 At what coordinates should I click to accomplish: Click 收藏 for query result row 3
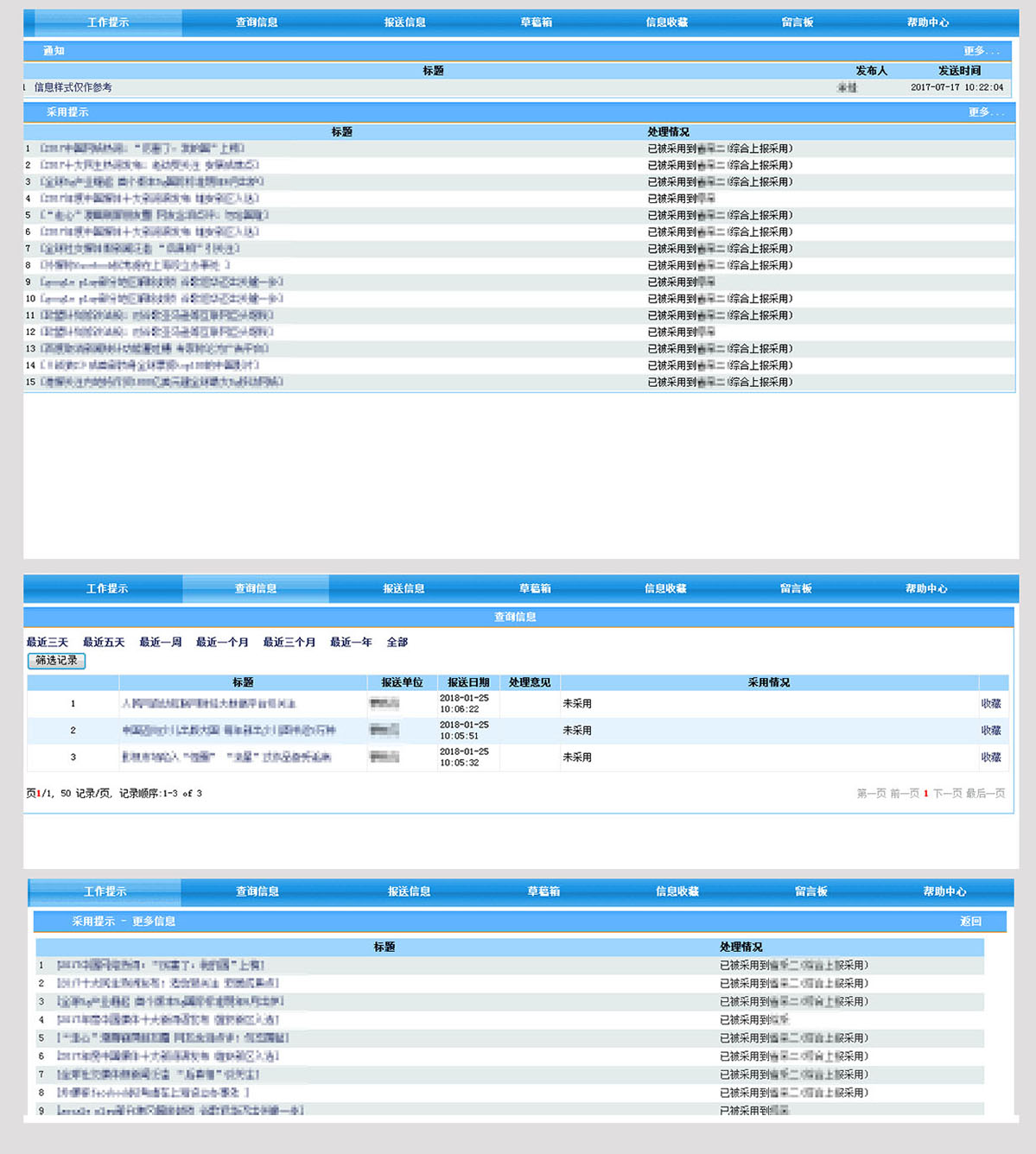[x=991, y=758]
